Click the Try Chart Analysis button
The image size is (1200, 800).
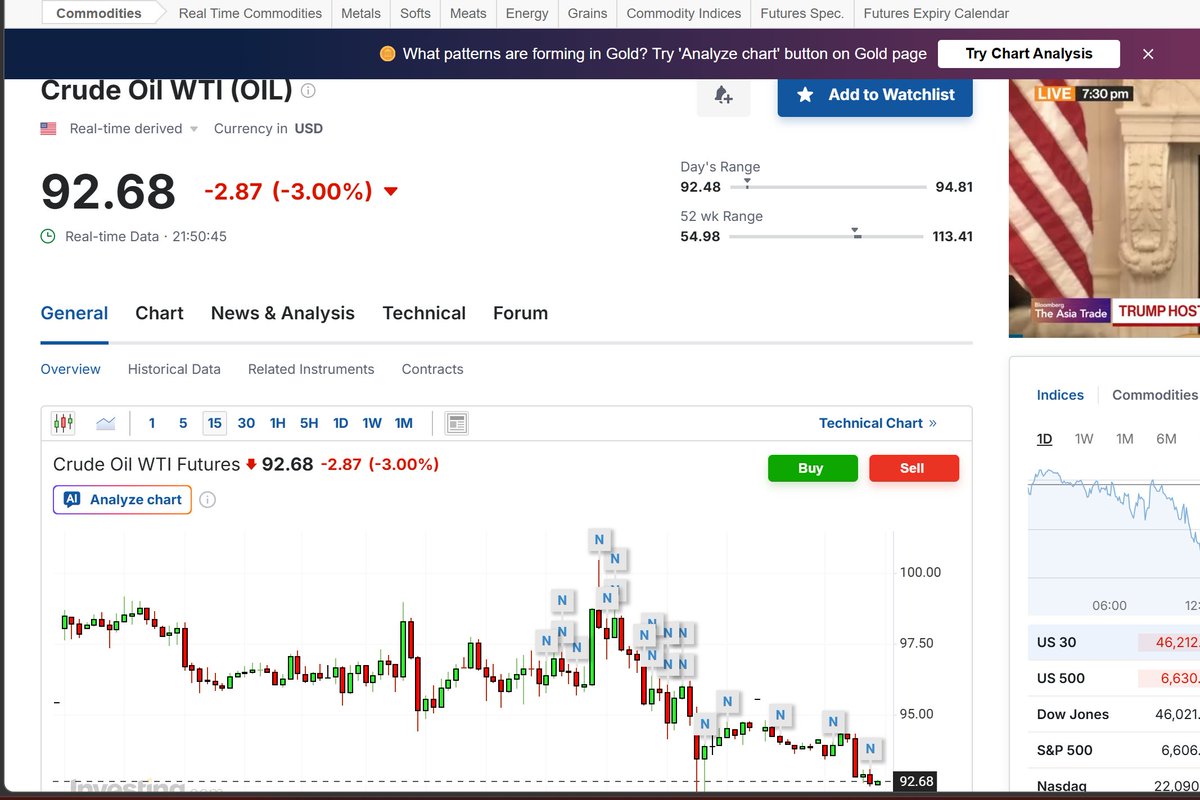pos(1029,54)
